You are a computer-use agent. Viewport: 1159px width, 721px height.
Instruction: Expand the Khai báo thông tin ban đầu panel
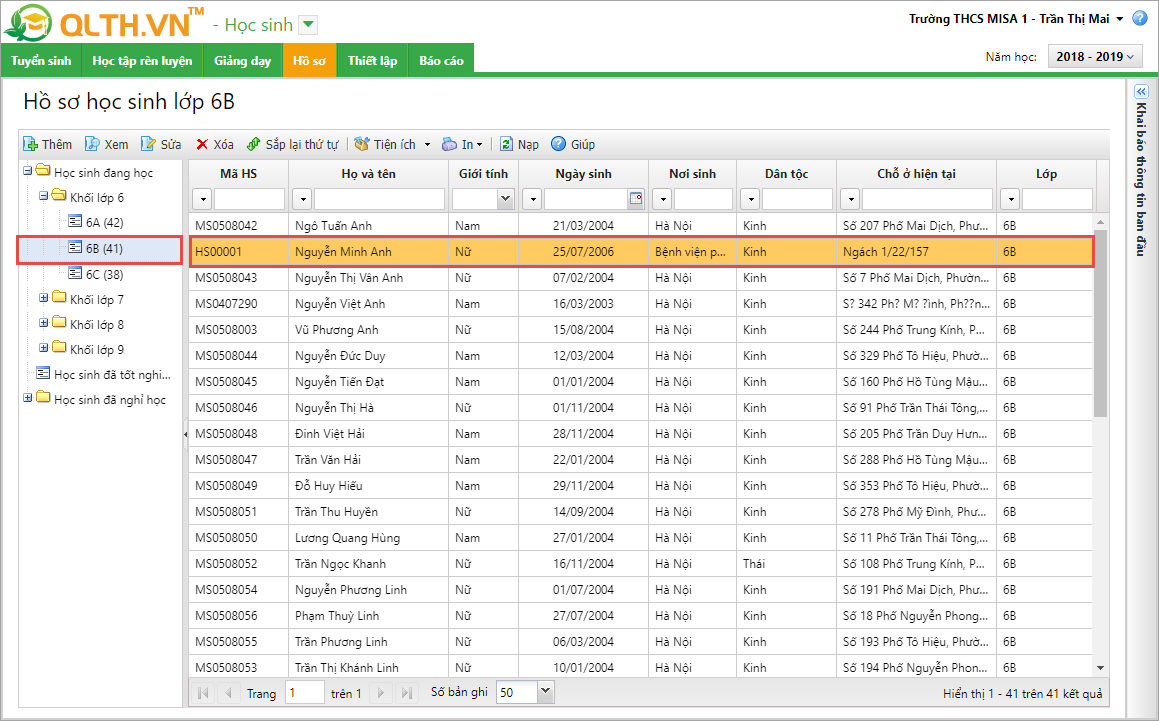pyautogui.click(x=1140, y=91)
